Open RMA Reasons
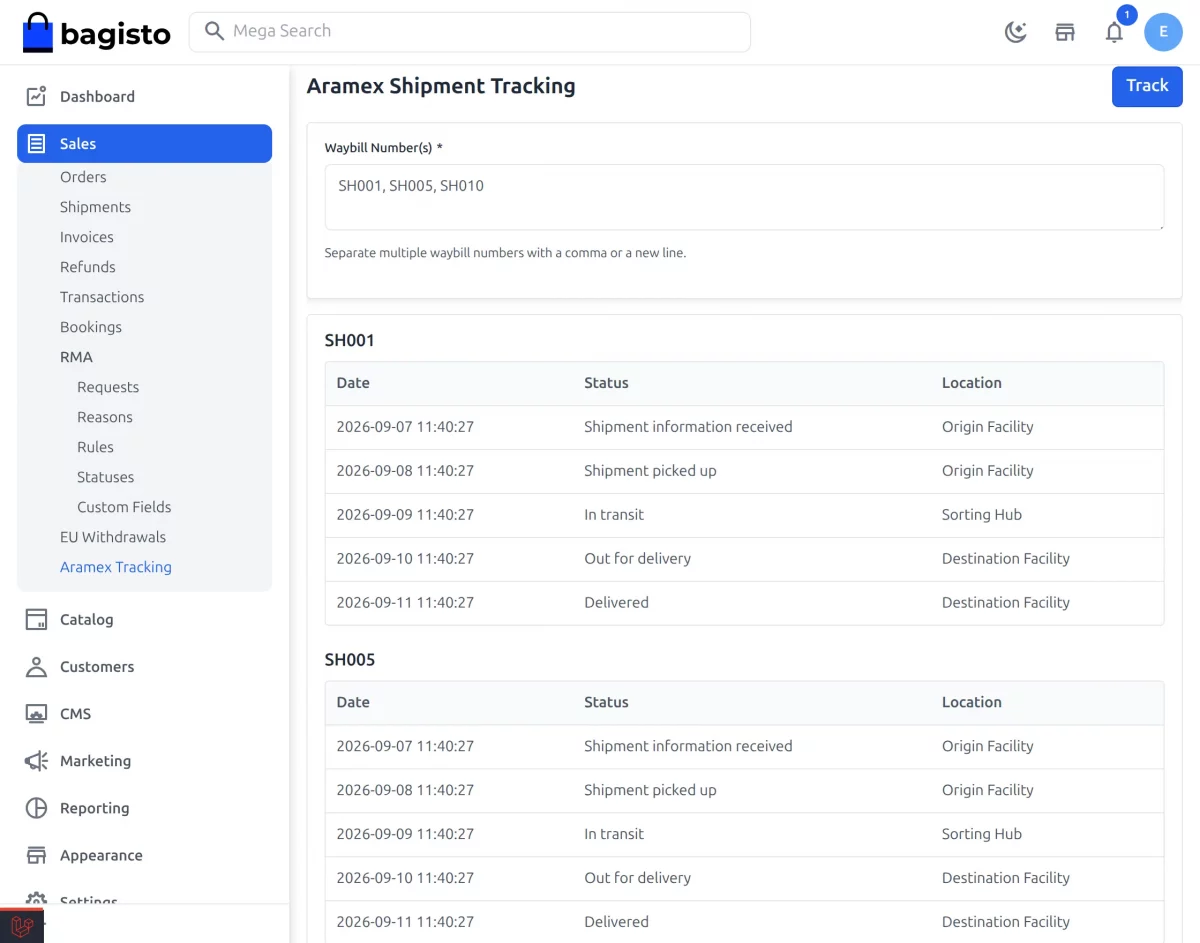Viewport: 1200px width, 943px height. [x=105, y=417]
